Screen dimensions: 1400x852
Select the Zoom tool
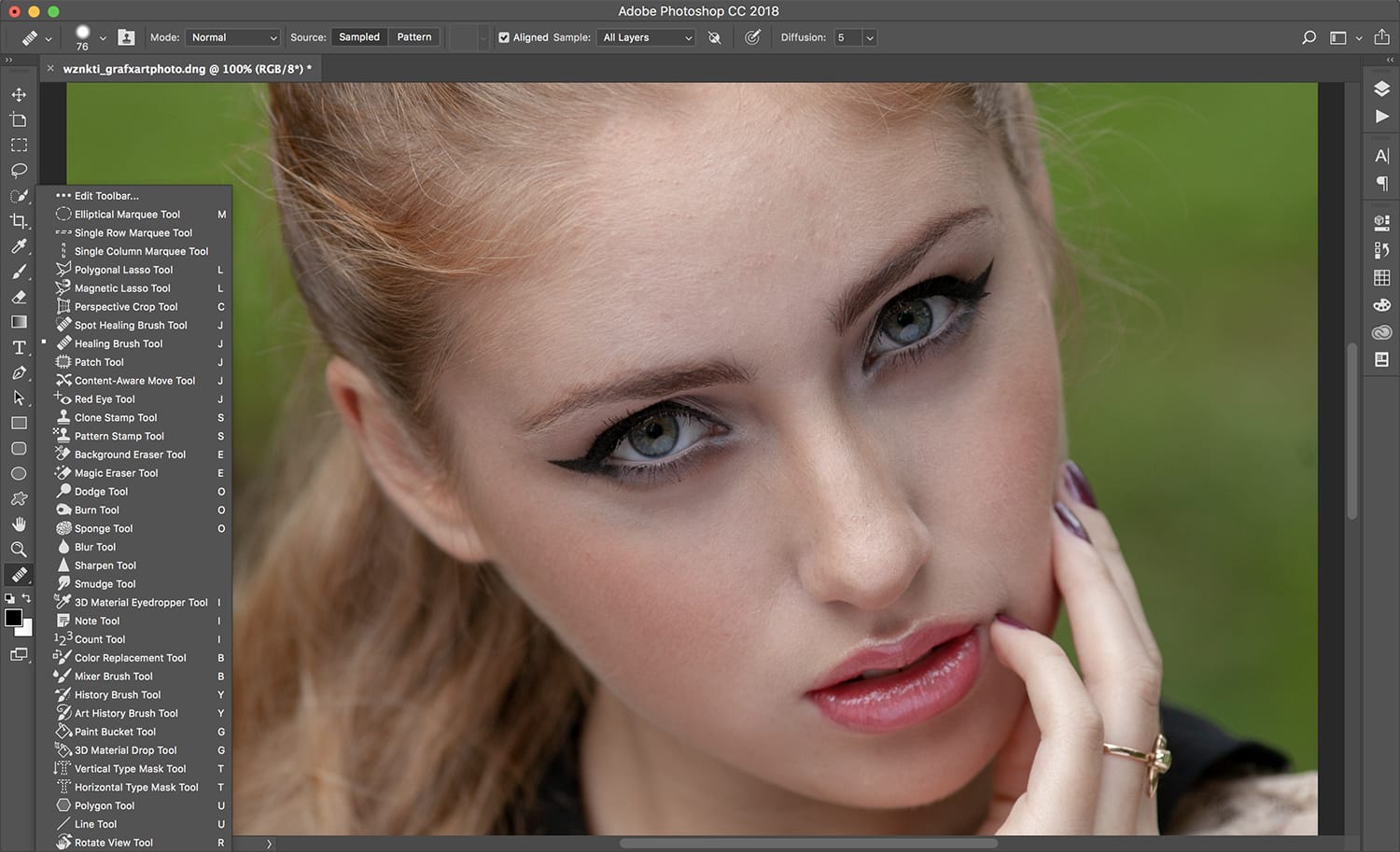click(19, 549)
